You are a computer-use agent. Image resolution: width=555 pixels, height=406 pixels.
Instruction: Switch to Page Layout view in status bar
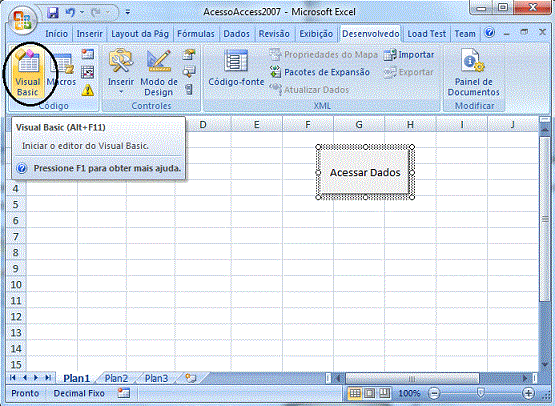[x=370, y=393]
